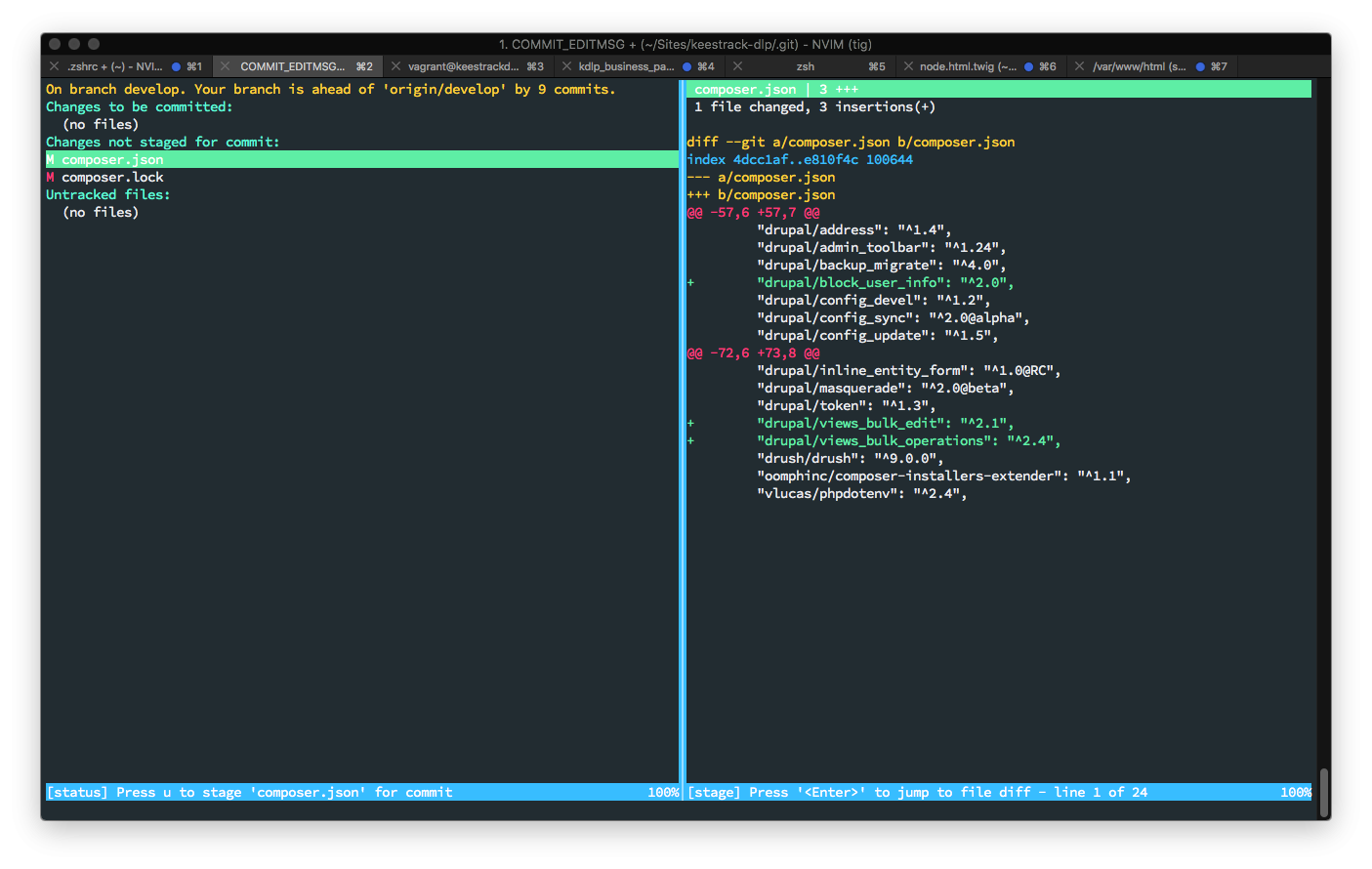Close the .zshrc terminal tab
1372x869 pixels.
(x=55, y=66)
